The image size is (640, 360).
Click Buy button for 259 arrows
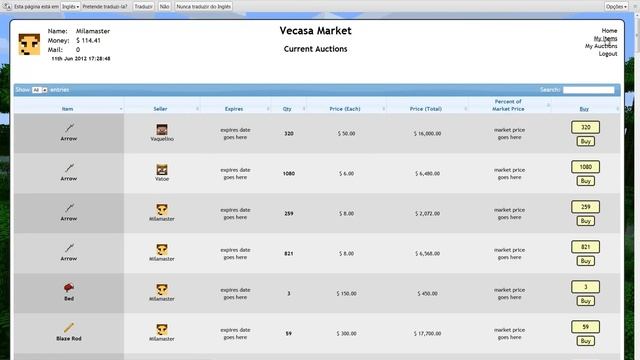click(x=586, y=221)
